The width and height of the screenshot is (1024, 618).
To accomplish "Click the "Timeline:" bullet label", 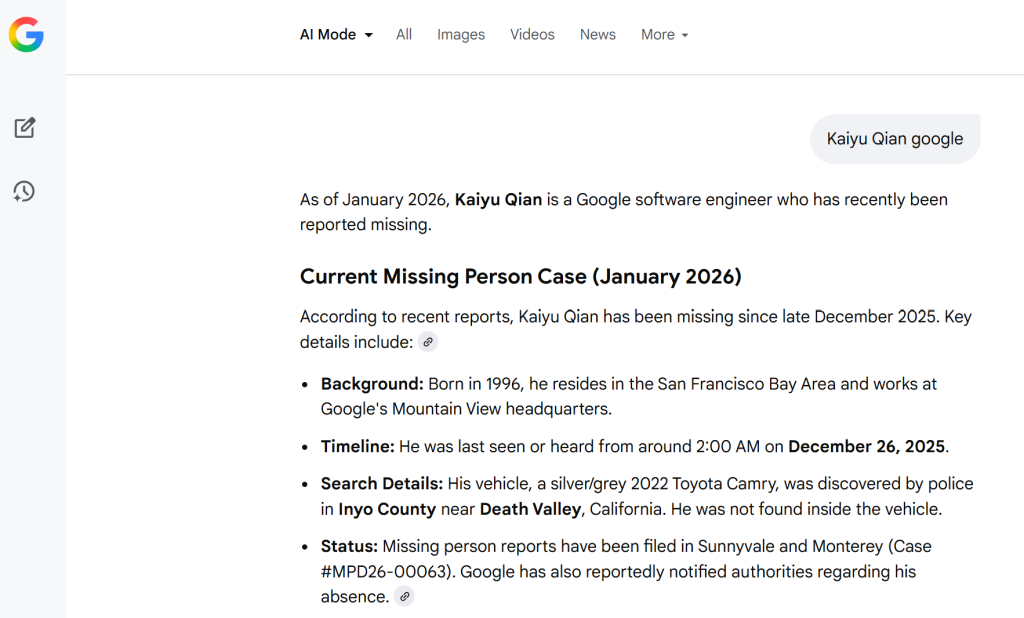I will [x=357, y=446].
